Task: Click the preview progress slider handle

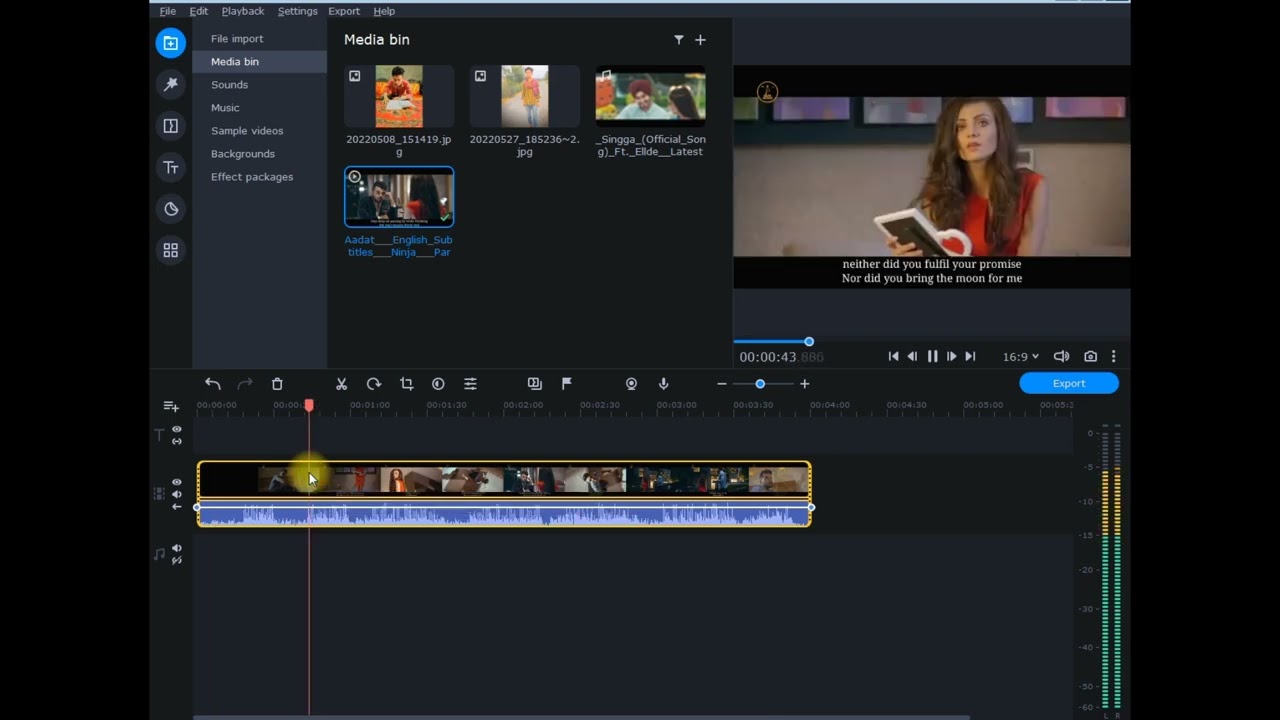Action: tap(809, 342)
